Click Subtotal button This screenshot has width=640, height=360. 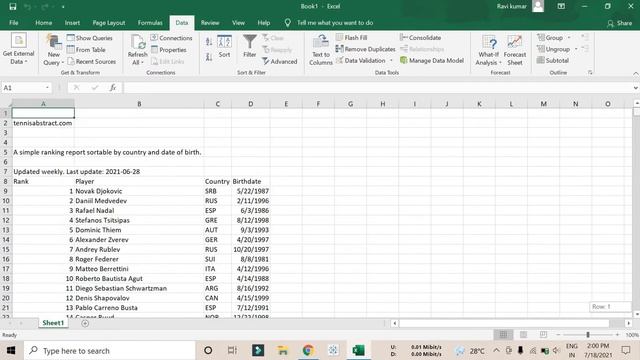point(553,60)
